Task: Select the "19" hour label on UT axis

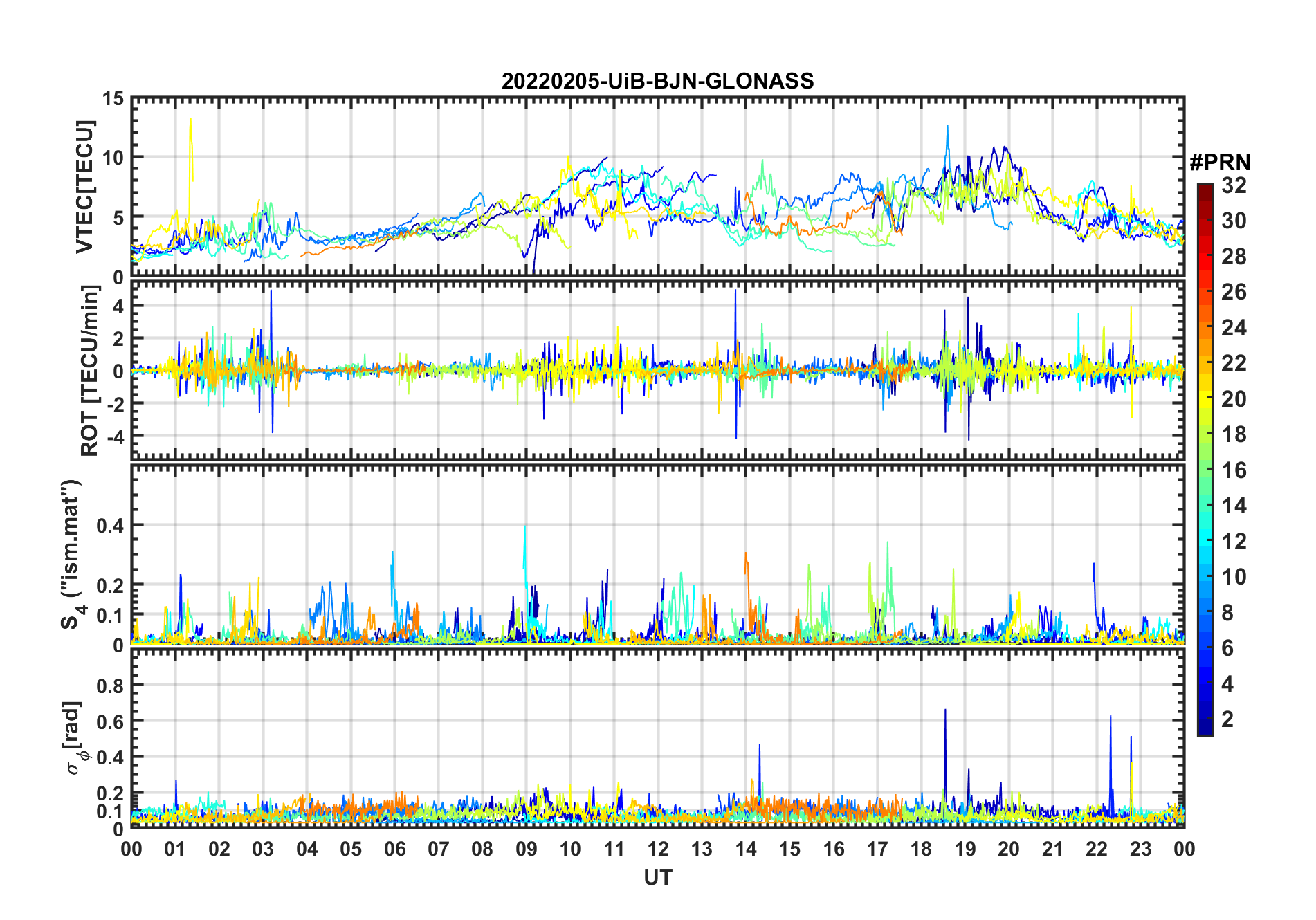Action: pos(965,849)
